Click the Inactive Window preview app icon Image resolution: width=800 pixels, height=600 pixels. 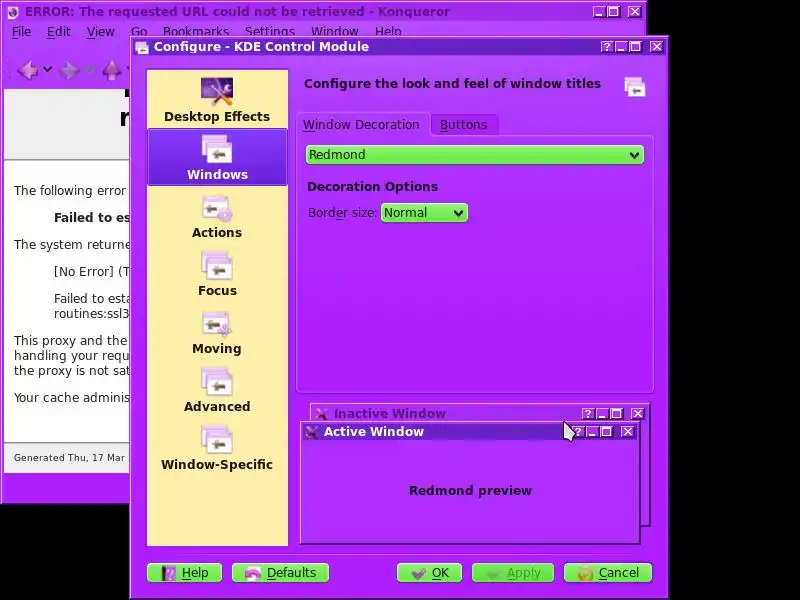pyautogui.click(x=321, y=414)
